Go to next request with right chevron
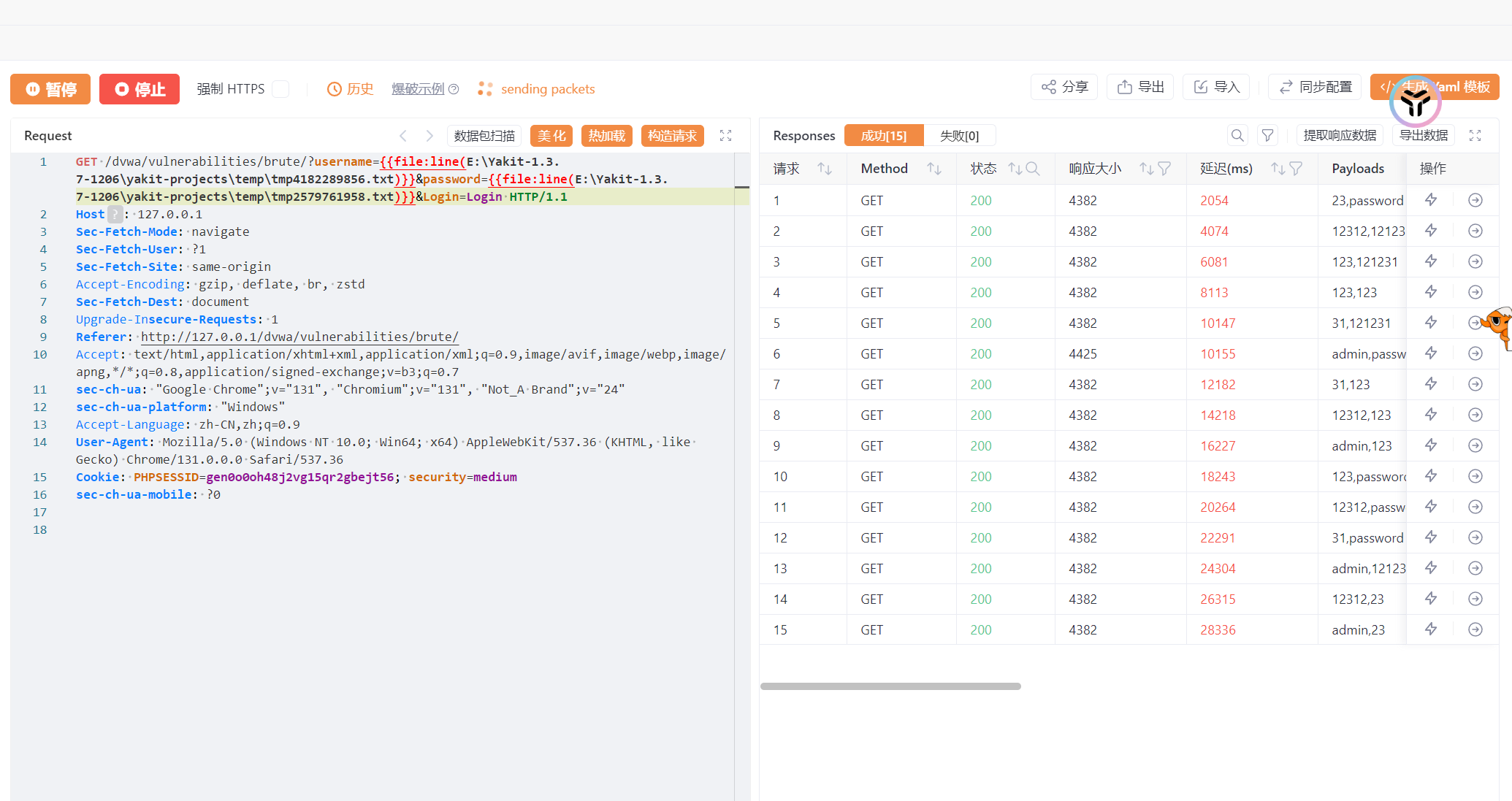This screenshot has height=801, width=1512. point(429,136)
